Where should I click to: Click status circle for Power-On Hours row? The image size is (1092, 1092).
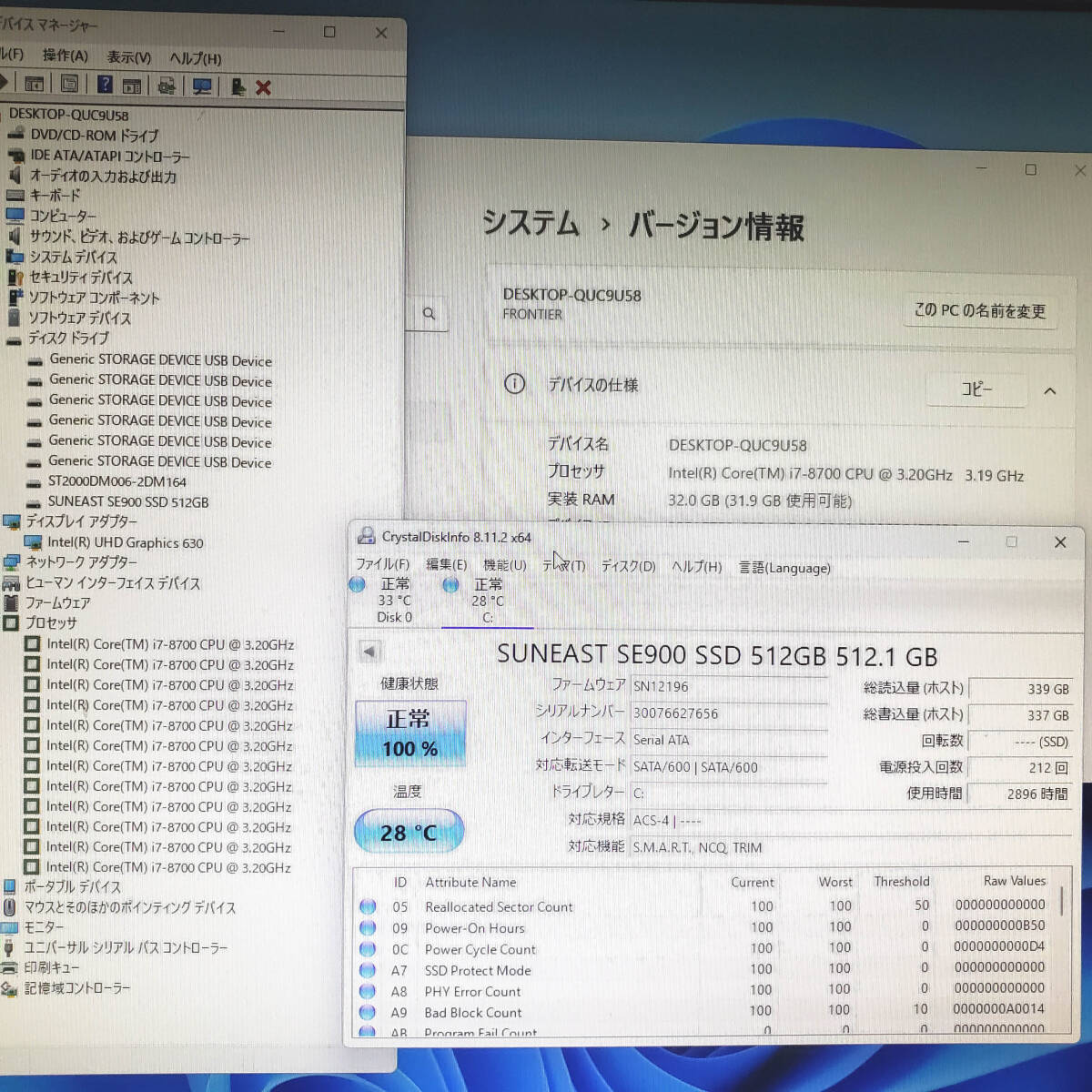(x=368, y=927)
